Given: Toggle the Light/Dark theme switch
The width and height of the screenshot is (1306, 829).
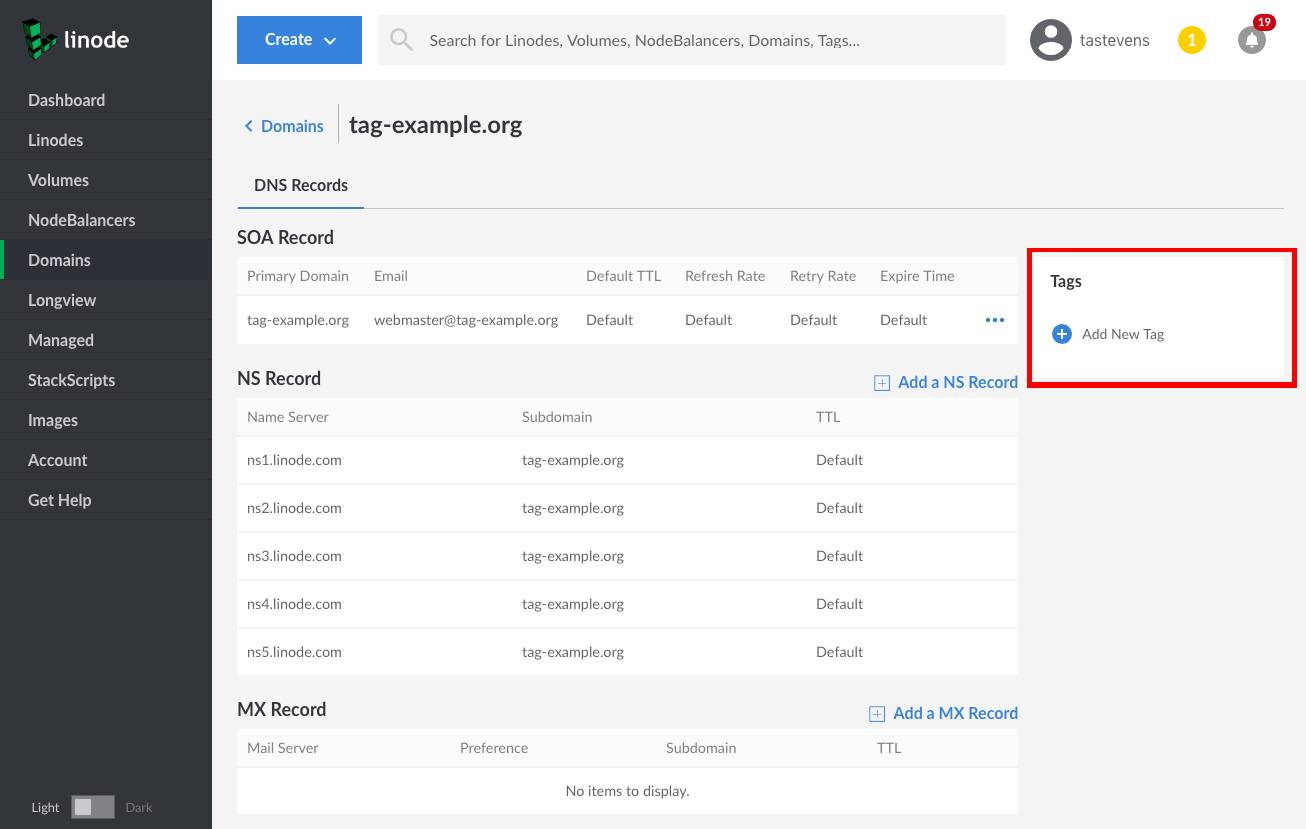Looking at the screenshot, I should pyautogui.click(x=93, y=806).
